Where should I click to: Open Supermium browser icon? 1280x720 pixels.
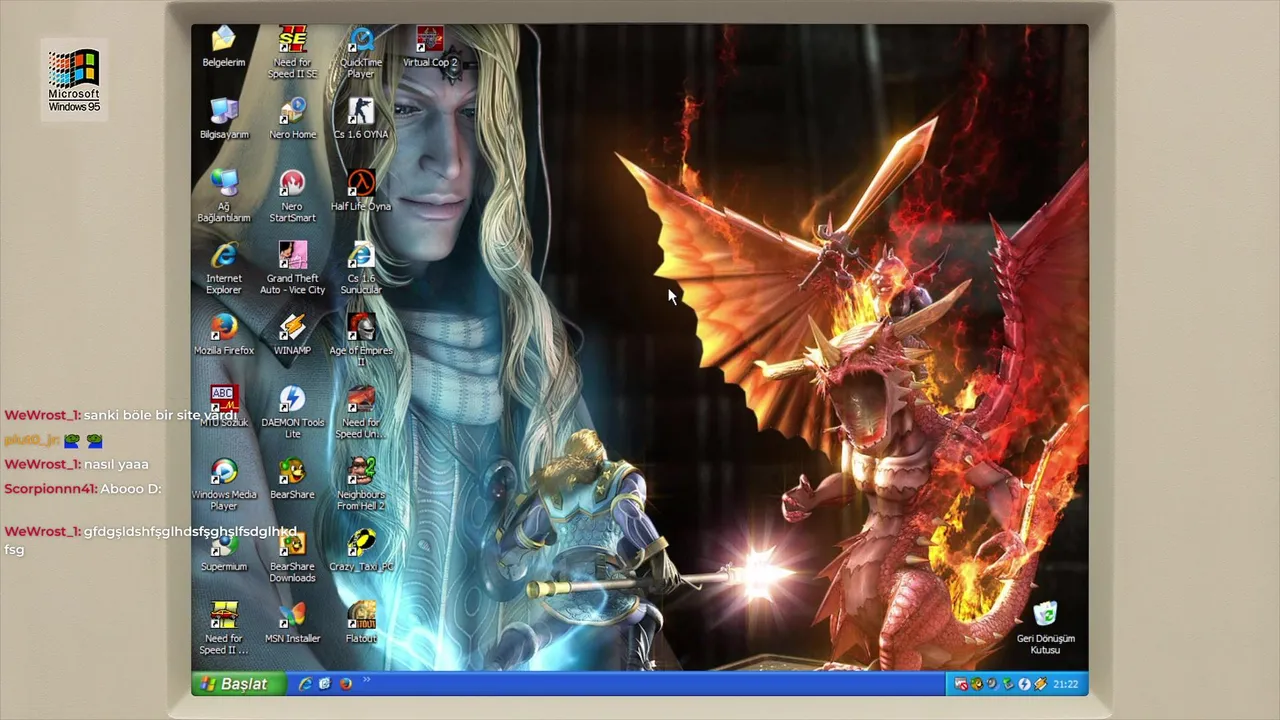point(224,551)
